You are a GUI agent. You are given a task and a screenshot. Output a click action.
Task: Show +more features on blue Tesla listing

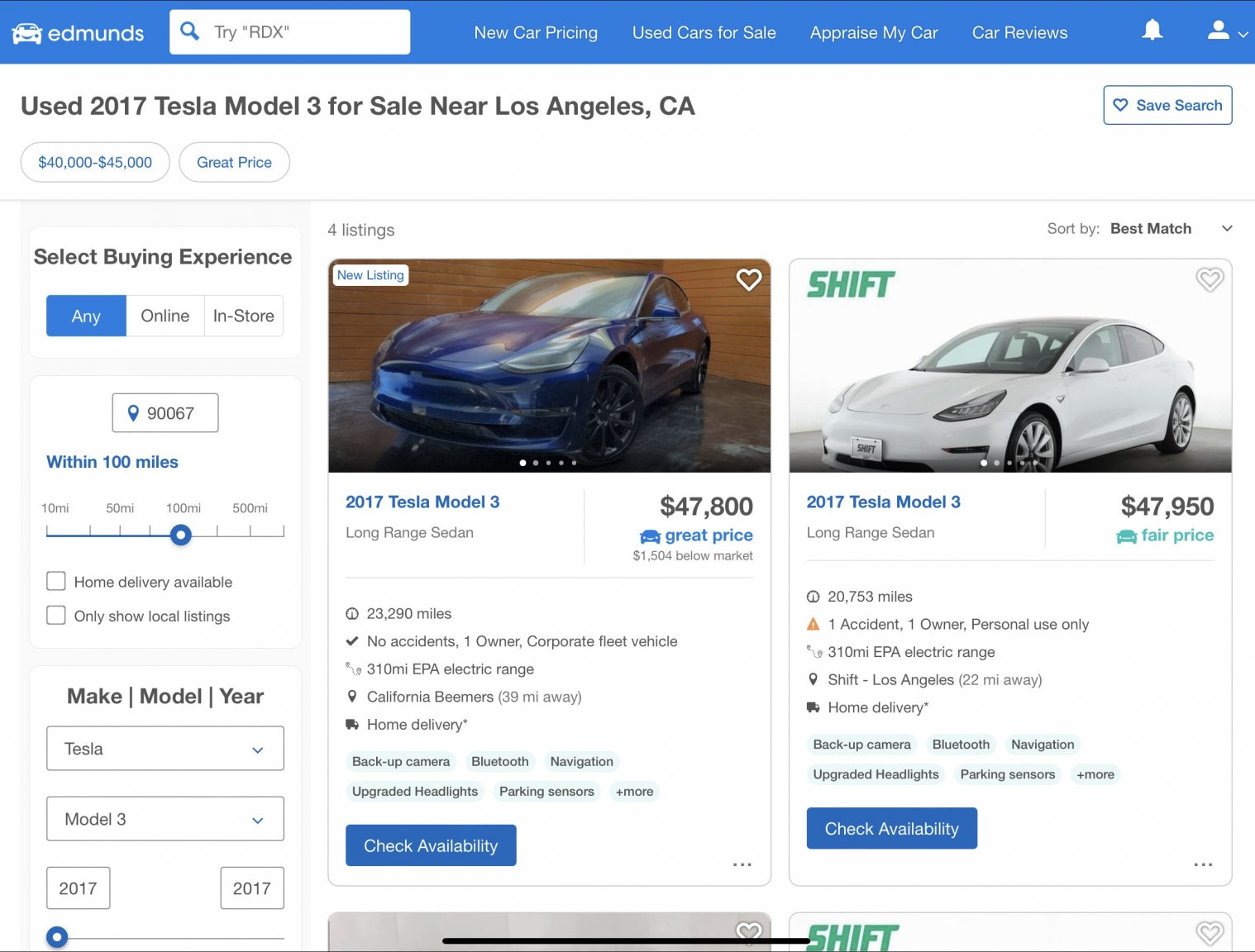click(634, 792)
